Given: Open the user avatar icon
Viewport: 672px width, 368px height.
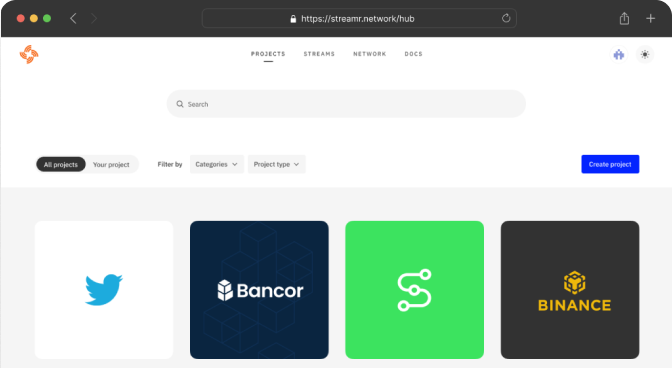Looking at the screenshot, I should pyautogui.click(x=619, y=54).
